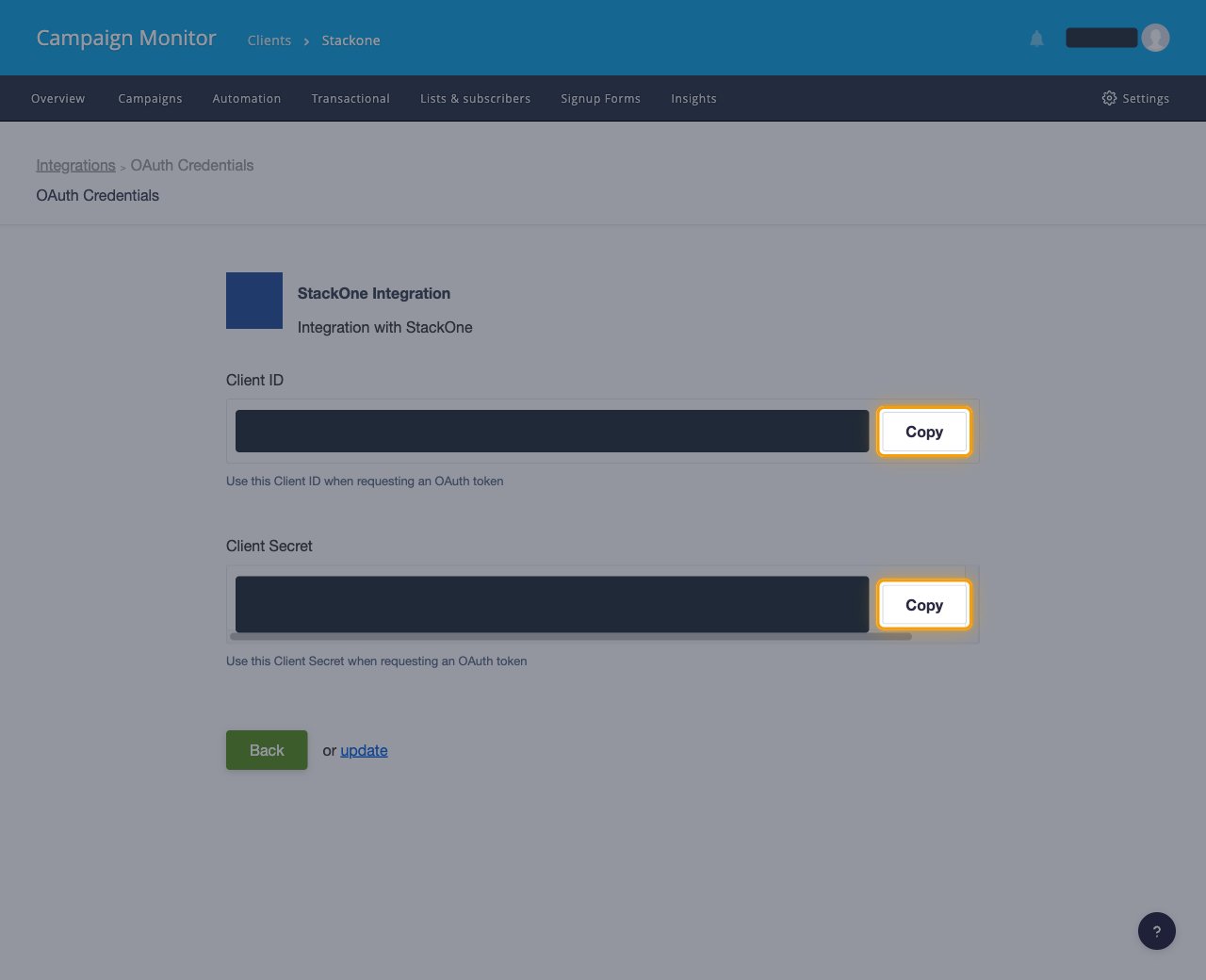
Task: Click the notification bell icon
Action: (1036, 39)
